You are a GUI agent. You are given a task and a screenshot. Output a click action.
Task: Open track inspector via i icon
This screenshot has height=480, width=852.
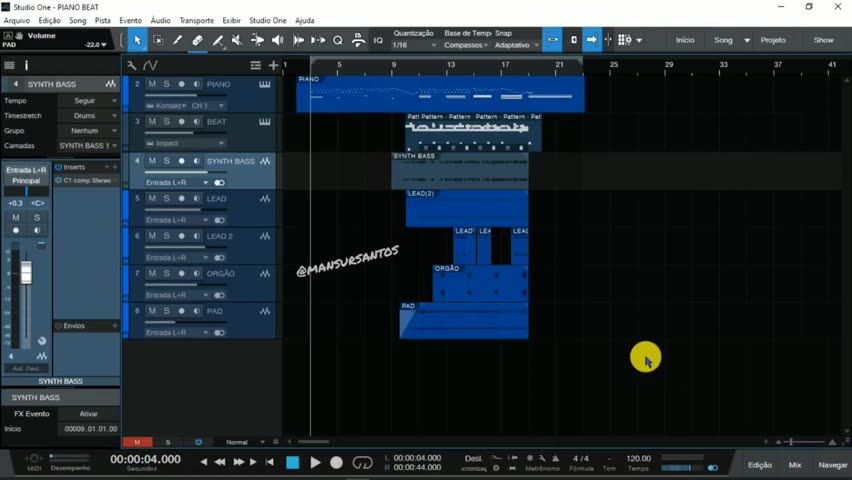(x=26, y=65)
